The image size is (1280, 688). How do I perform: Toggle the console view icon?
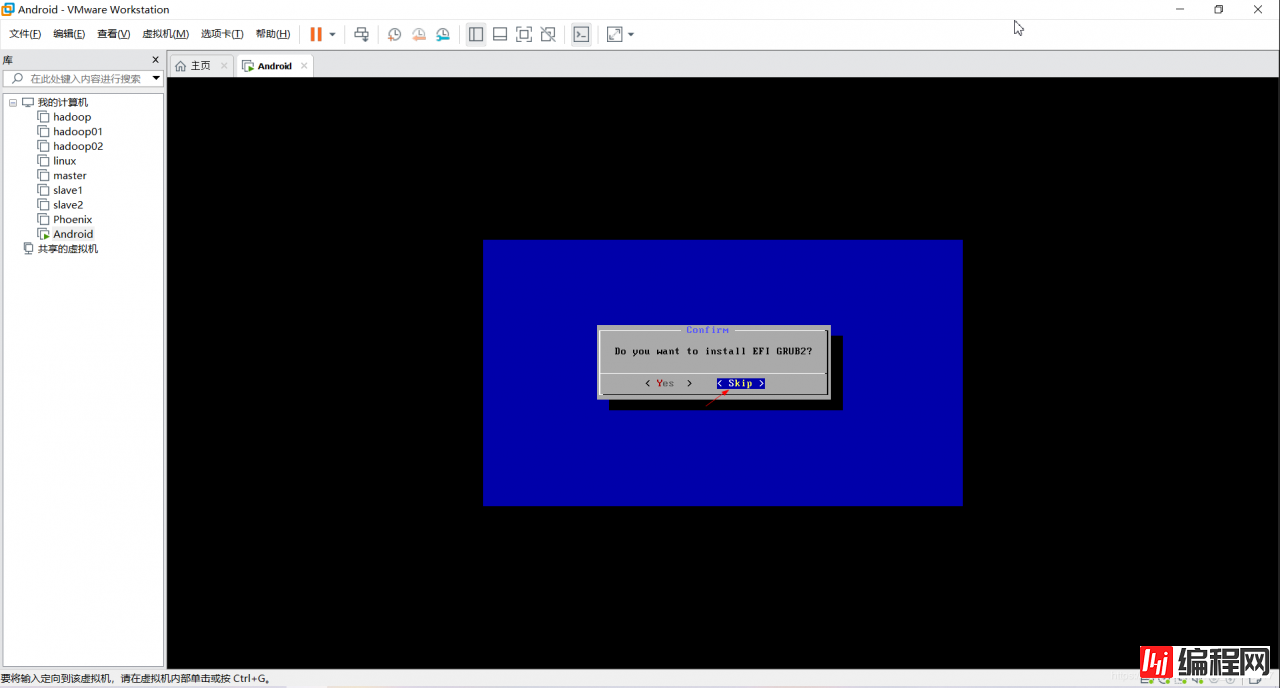point(581,34)
